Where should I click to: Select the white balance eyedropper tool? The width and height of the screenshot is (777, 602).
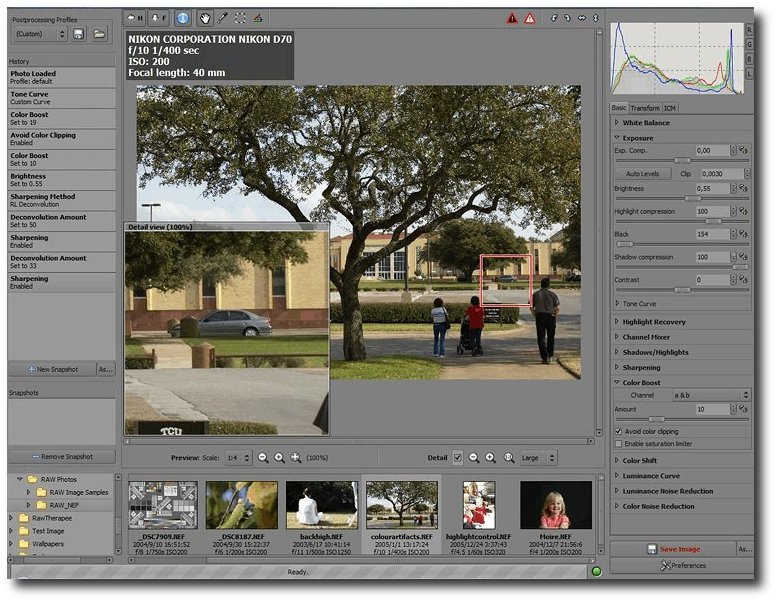222,18
